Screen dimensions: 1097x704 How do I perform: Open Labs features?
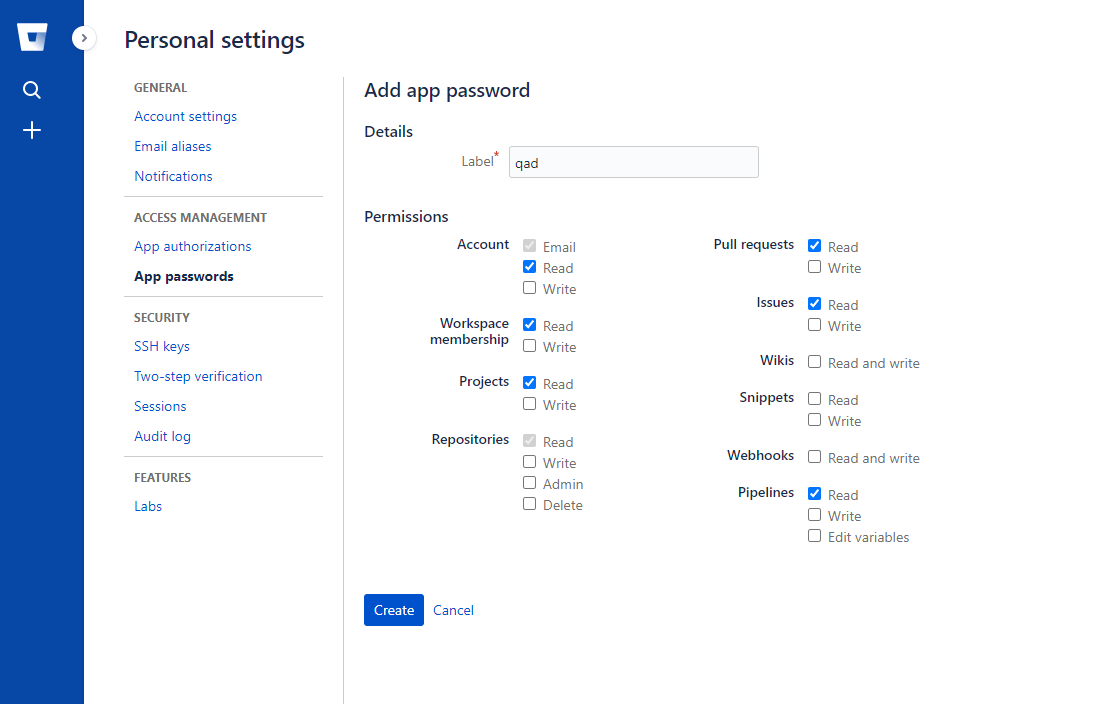tap(148, 507)
